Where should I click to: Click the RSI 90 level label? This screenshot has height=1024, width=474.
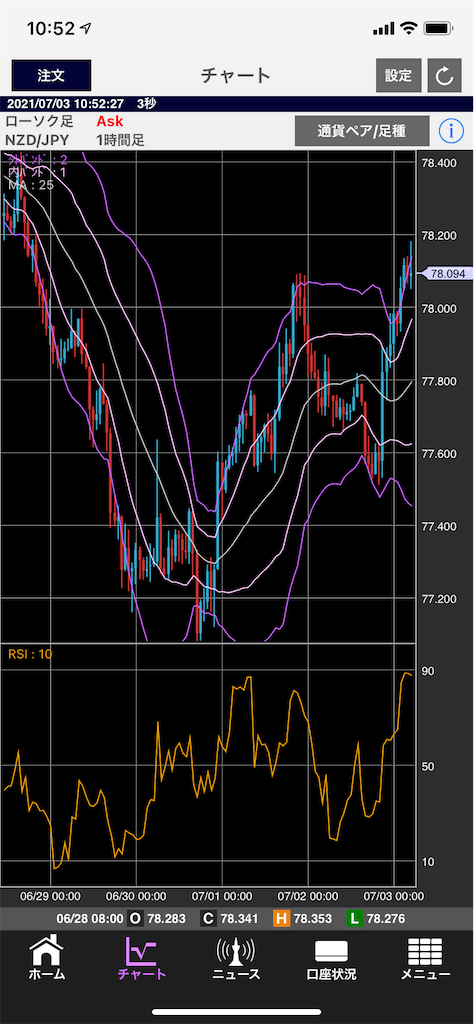(x=428, y=671)
